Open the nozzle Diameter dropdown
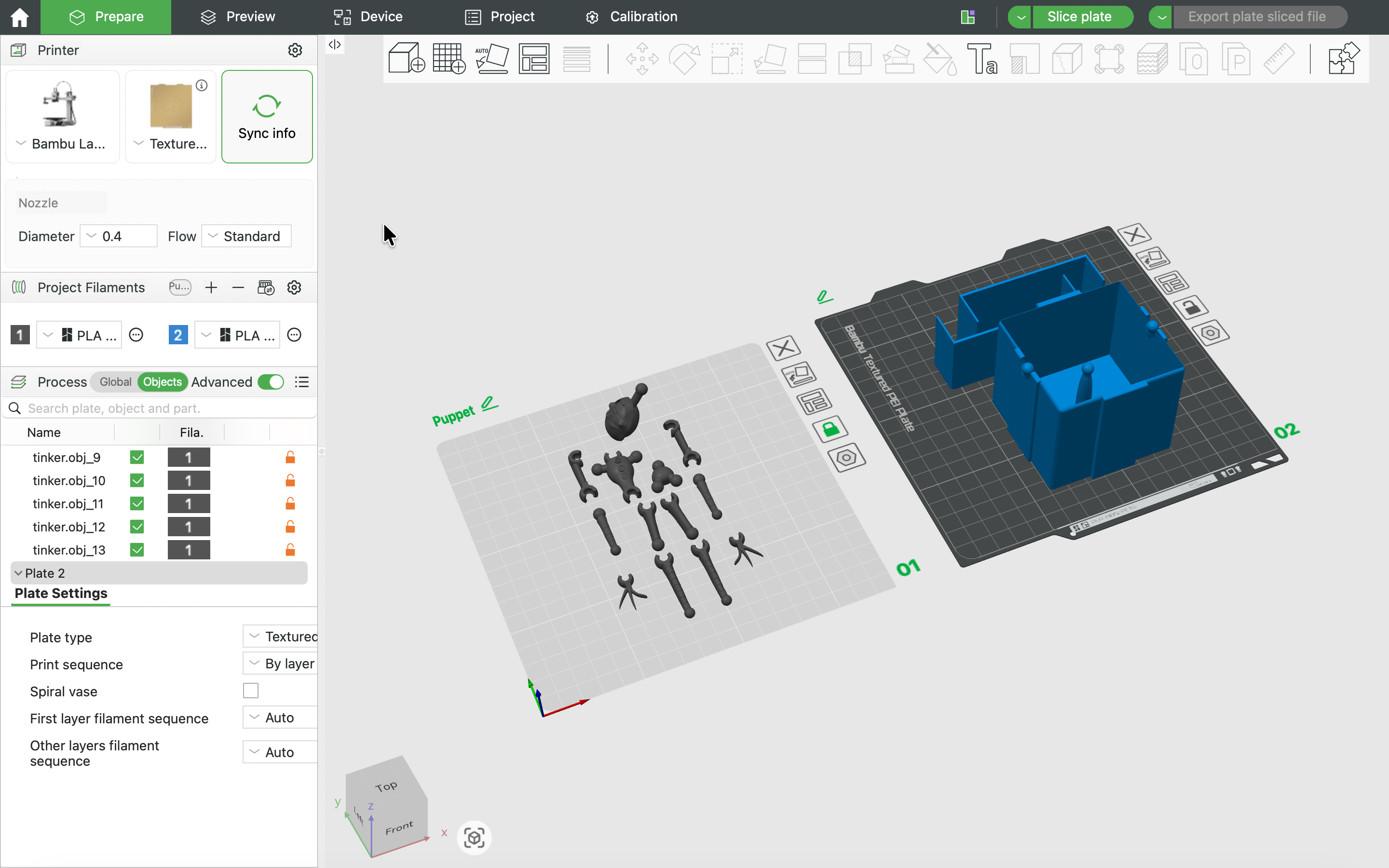Viewport: 1389px width, 868px height. [118, 236]
